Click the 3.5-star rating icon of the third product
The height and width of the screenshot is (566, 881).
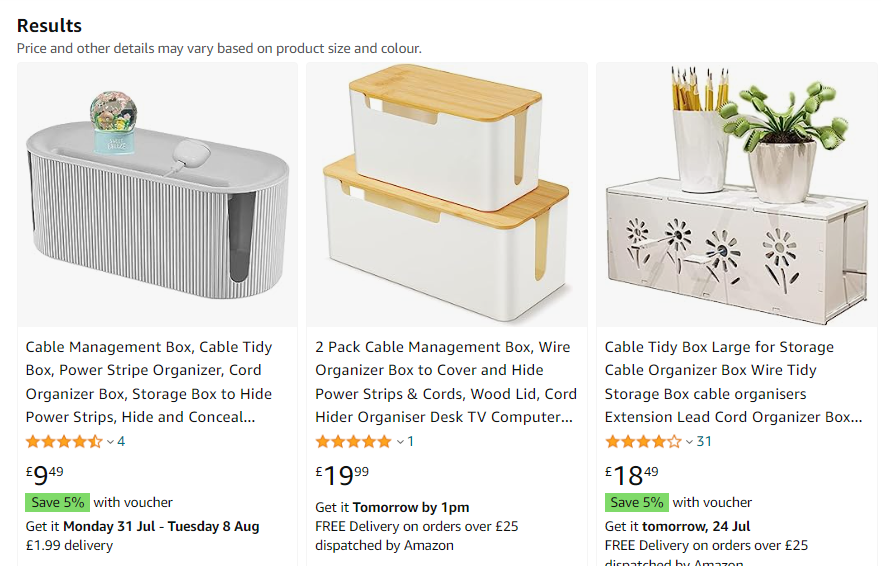coord(643,441)
